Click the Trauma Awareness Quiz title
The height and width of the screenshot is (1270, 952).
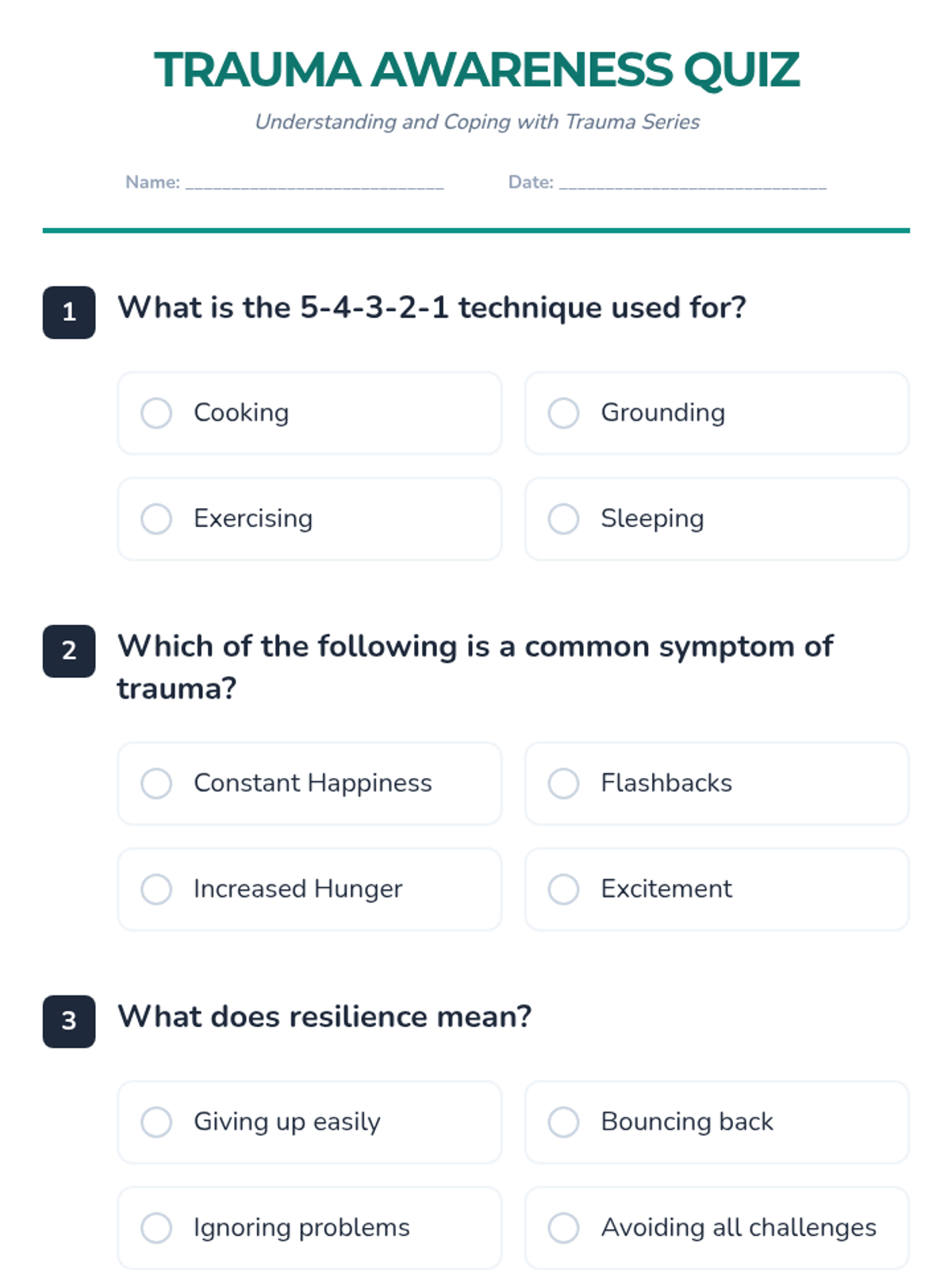pos(476,70)
